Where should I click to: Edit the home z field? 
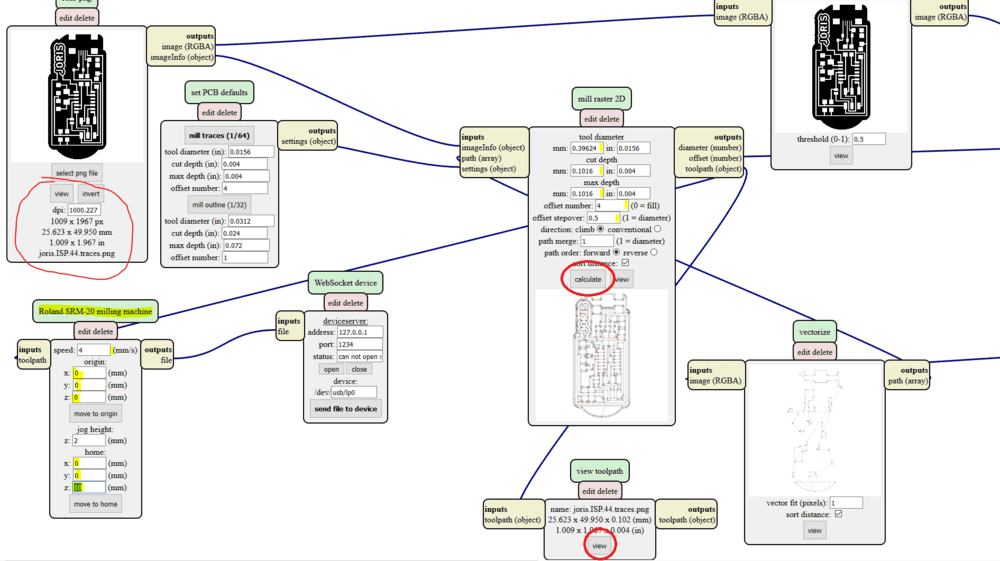coord(89,488)
